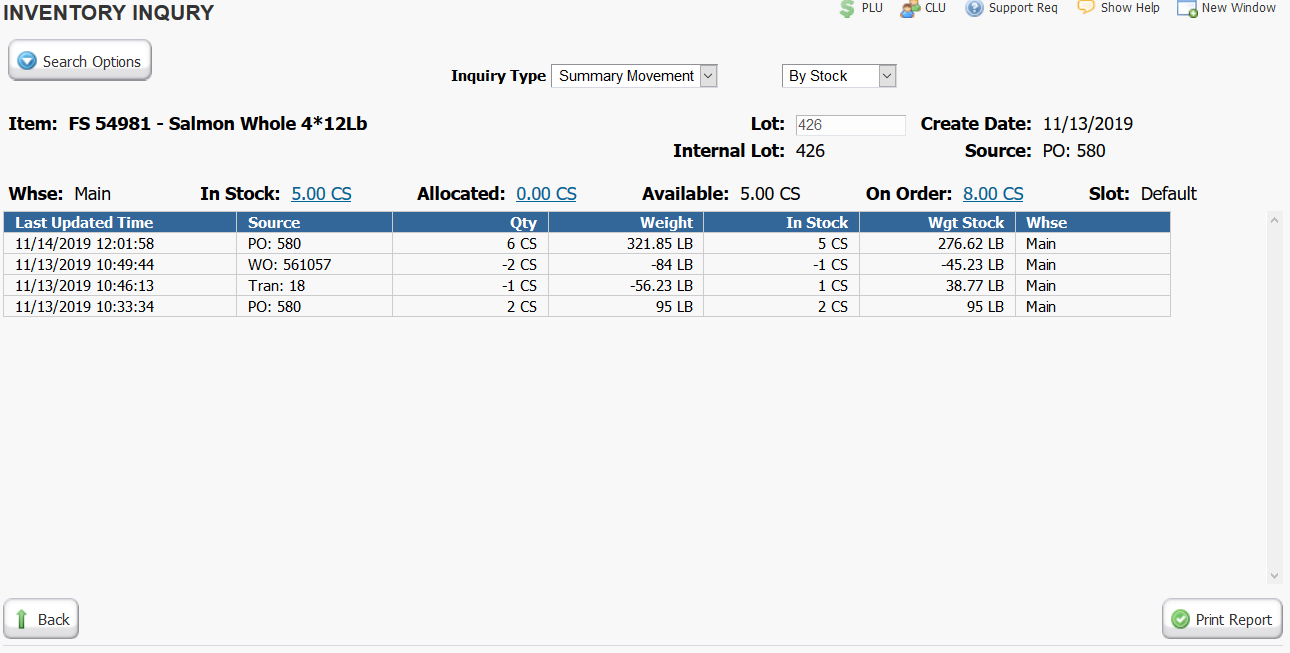1290x653 pixels.
Task: Click the Search Options button label
Action: point(91,61)
